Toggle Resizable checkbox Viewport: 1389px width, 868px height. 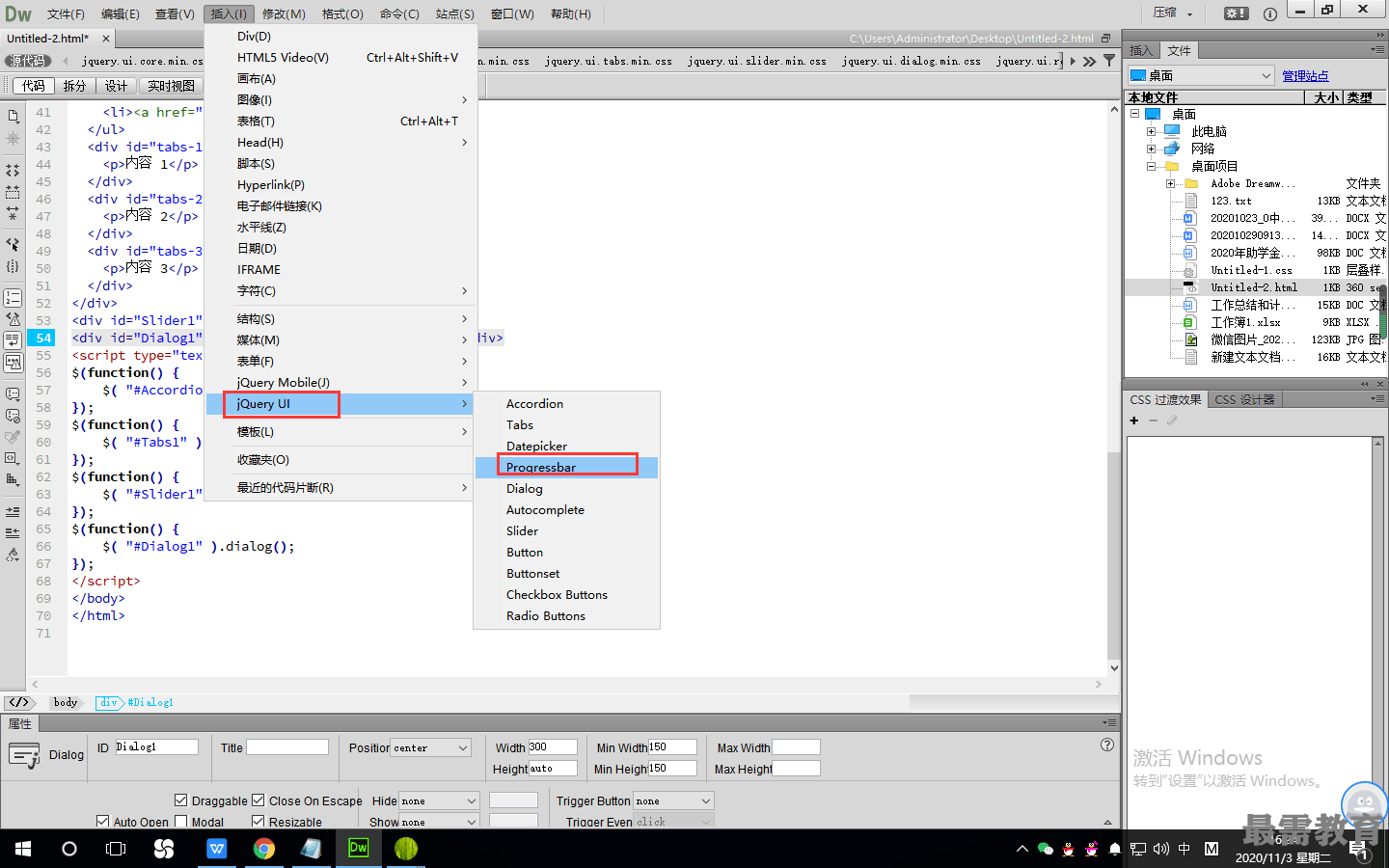pos(258,822)
